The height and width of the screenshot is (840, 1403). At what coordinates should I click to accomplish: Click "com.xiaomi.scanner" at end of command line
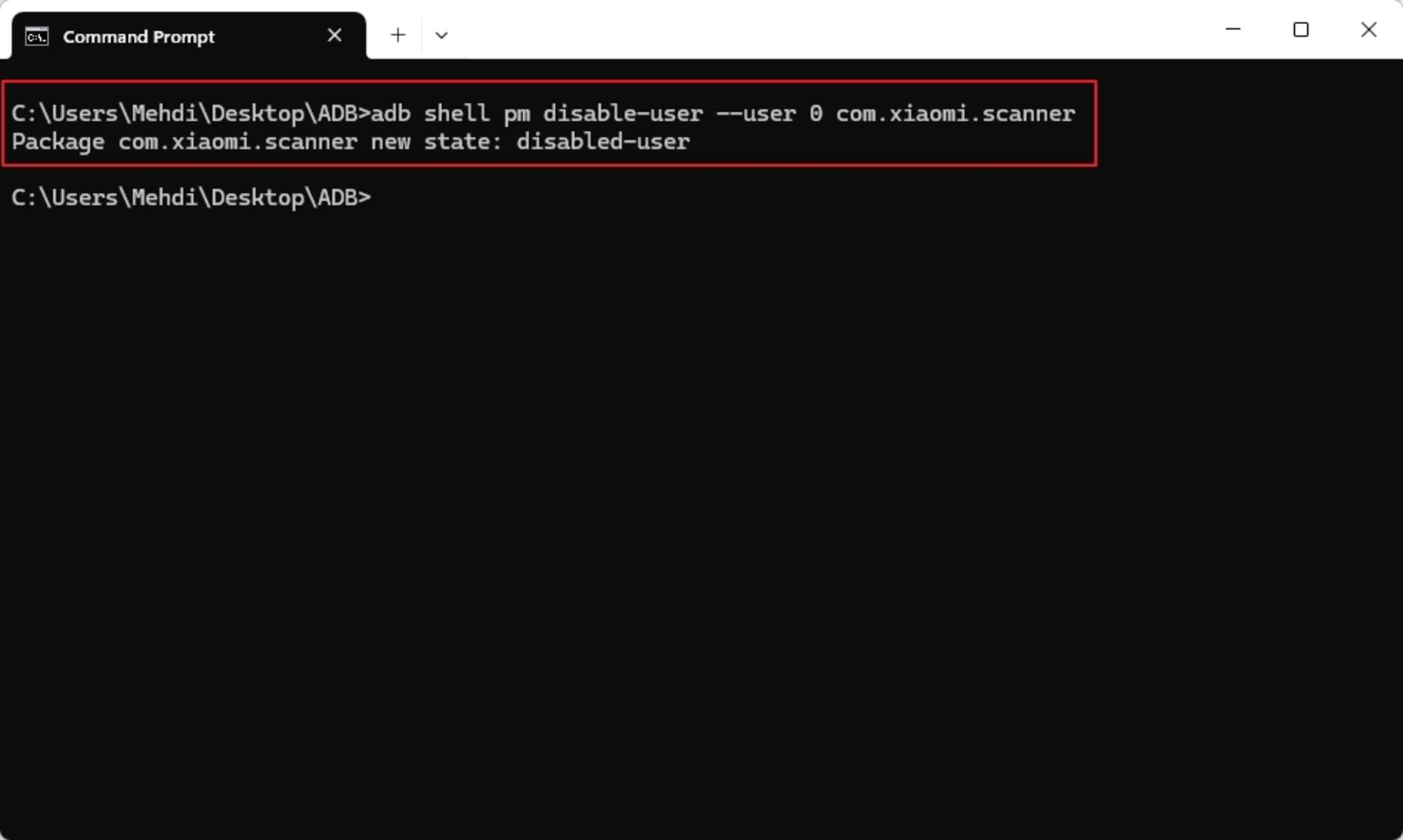[955, 113]
